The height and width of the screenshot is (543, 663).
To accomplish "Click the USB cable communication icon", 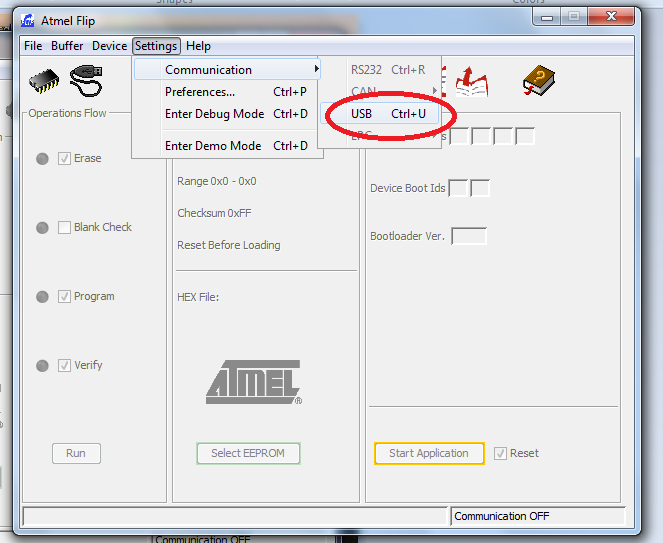I will coord(86,80).
